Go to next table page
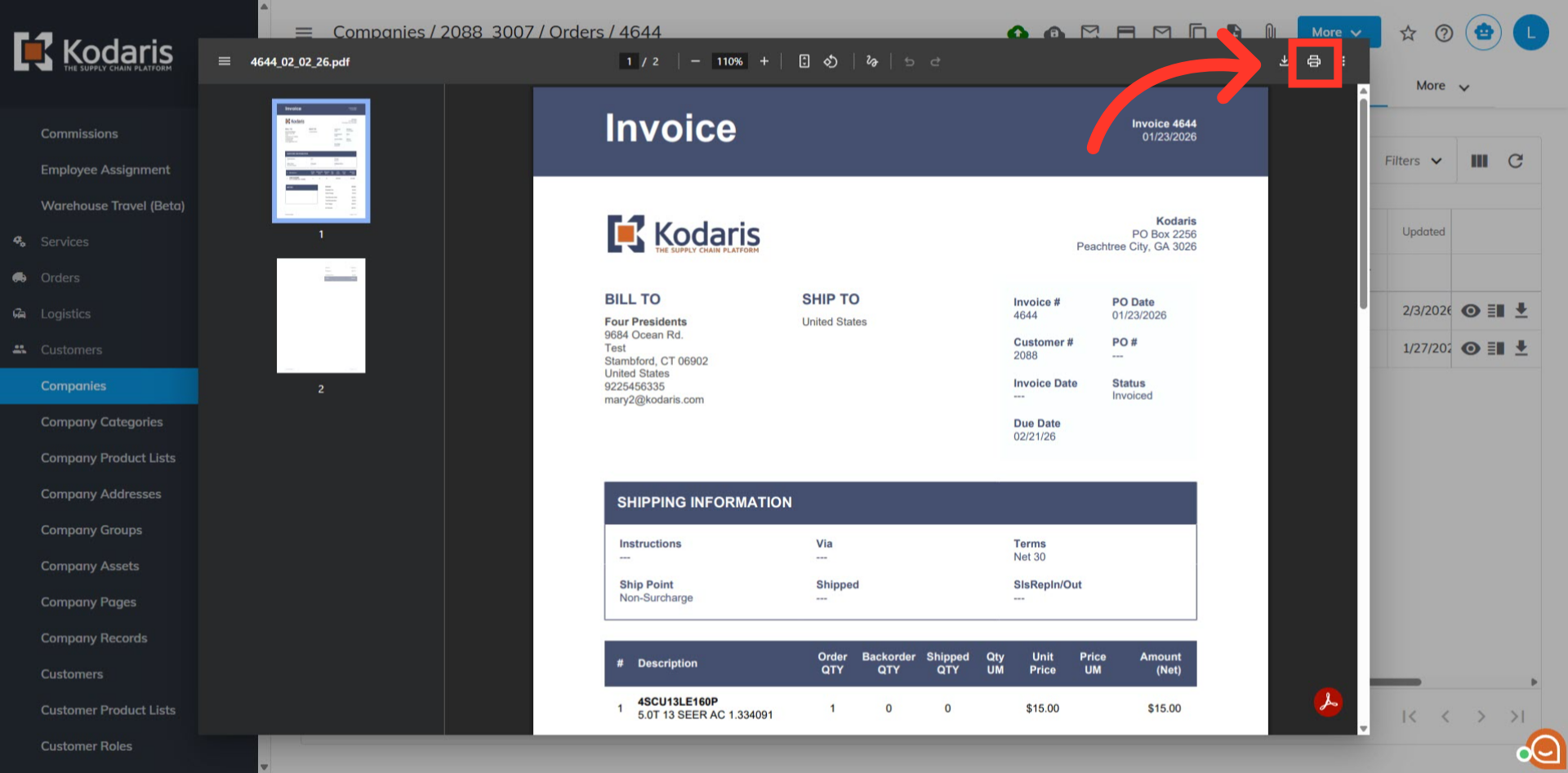Viewport: 1568px width, 773px height. pyautogui.click(x=1481, y=717)
